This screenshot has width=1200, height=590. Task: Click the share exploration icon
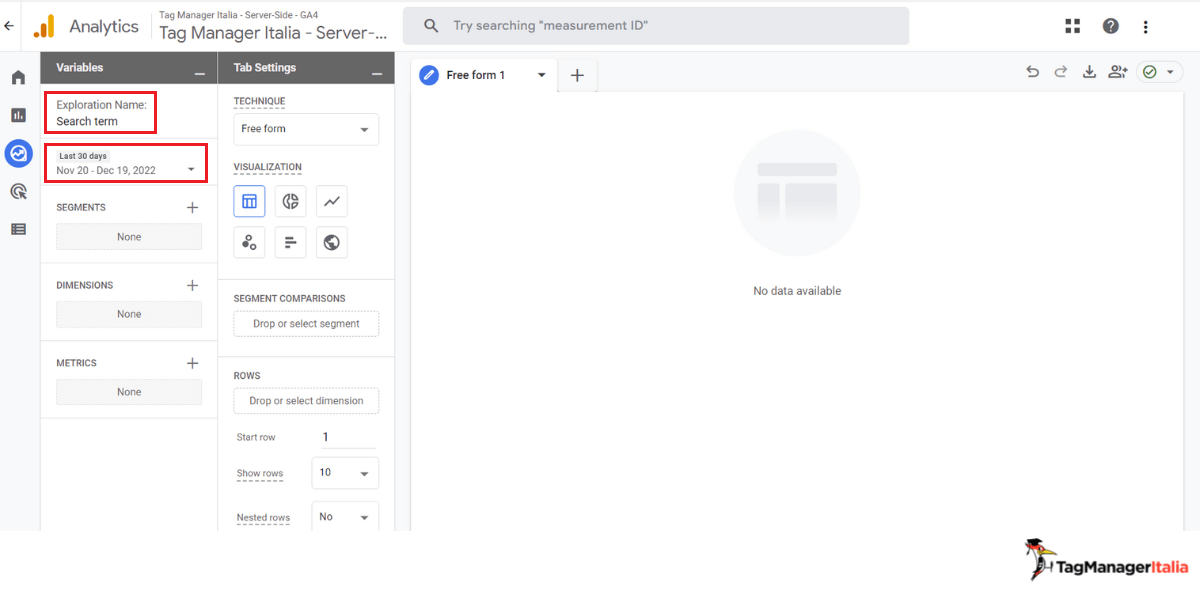[x=1118, y=72]
